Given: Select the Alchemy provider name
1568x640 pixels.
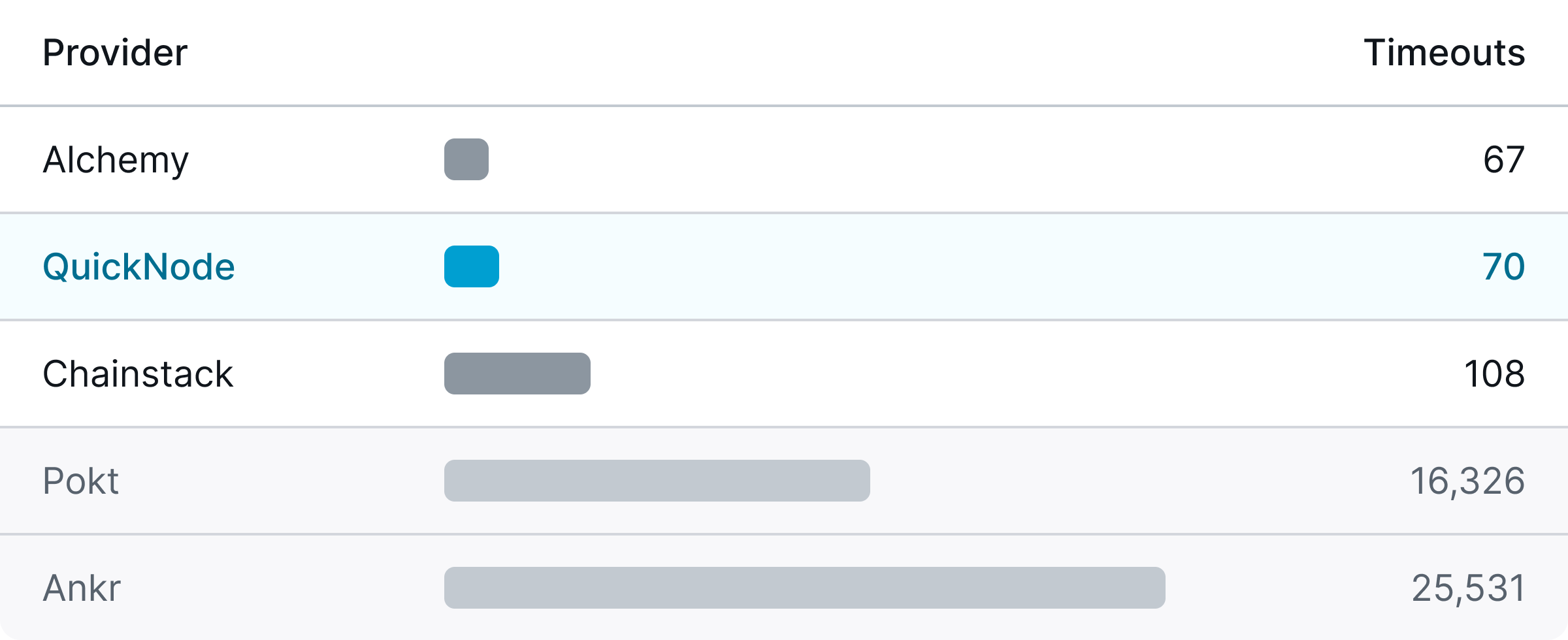Looking at the screenshot, I should click(116, 161).
